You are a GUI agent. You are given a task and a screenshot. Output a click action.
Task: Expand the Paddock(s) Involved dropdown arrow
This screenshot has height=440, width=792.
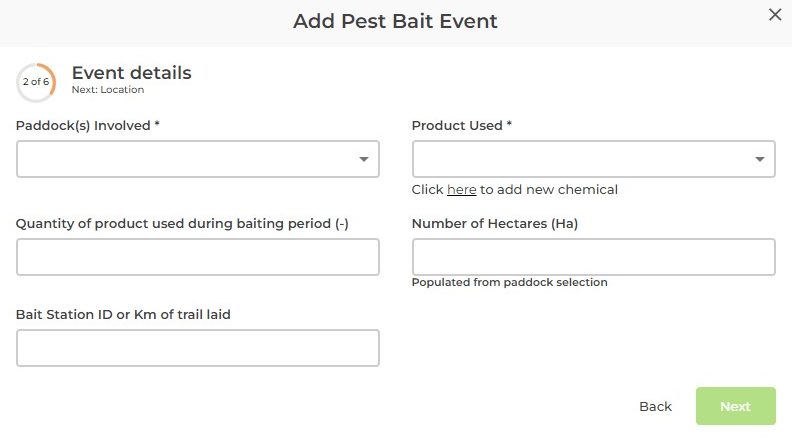click(364, 159)
